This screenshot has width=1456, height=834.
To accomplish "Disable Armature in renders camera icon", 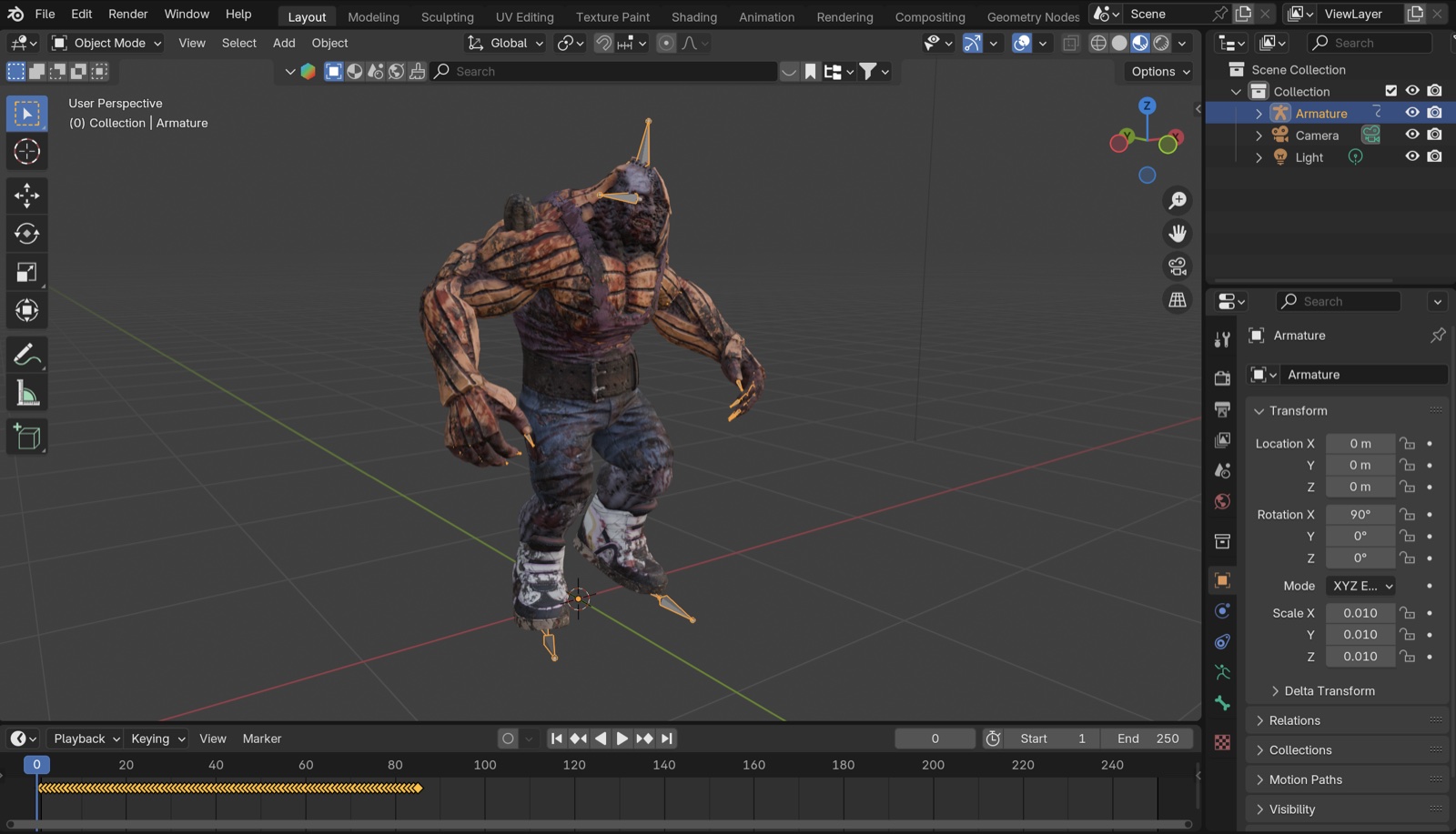I will pyautogui.click(x=1435, y=113).
